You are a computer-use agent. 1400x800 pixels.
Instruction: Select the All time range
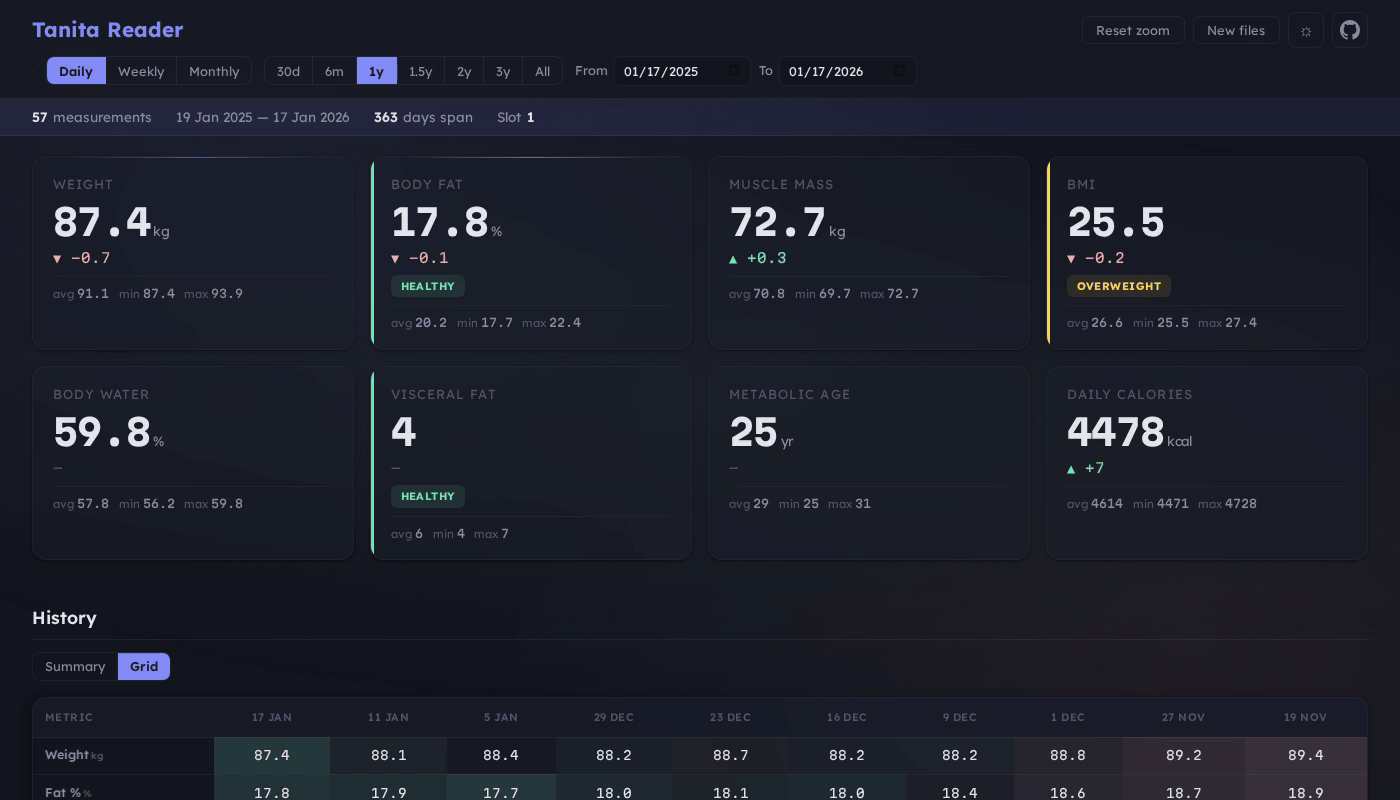pyautogui.click(x=542, y=71)
